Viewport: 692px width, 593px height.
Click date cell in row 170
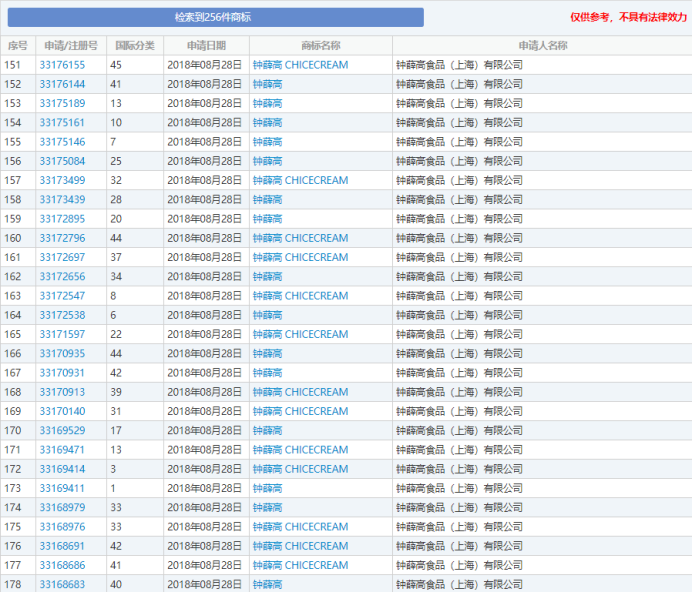[x=205, y=431]
